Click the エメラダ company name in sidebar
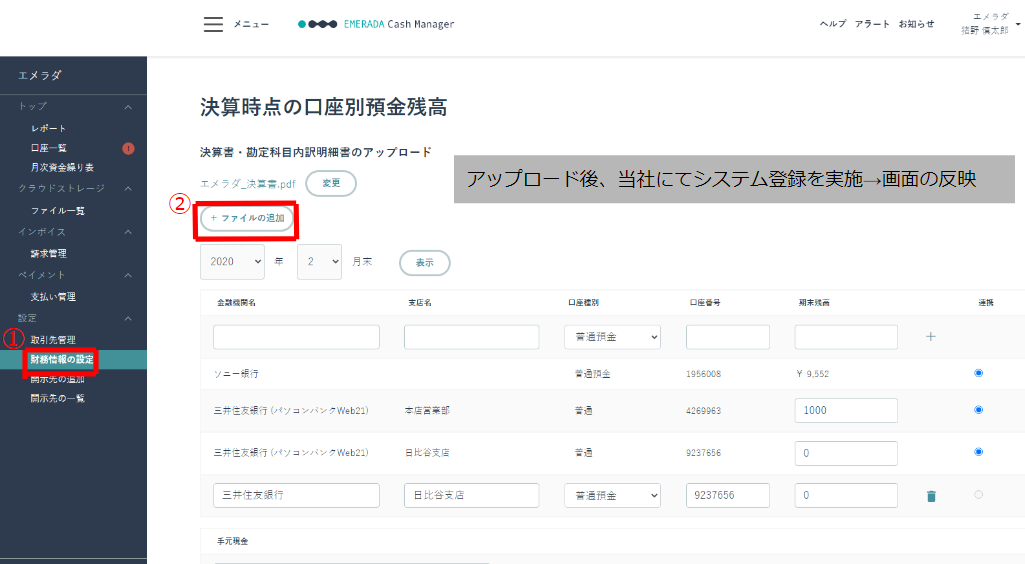Screen dimensions: 1025x564 pos(39,75)
